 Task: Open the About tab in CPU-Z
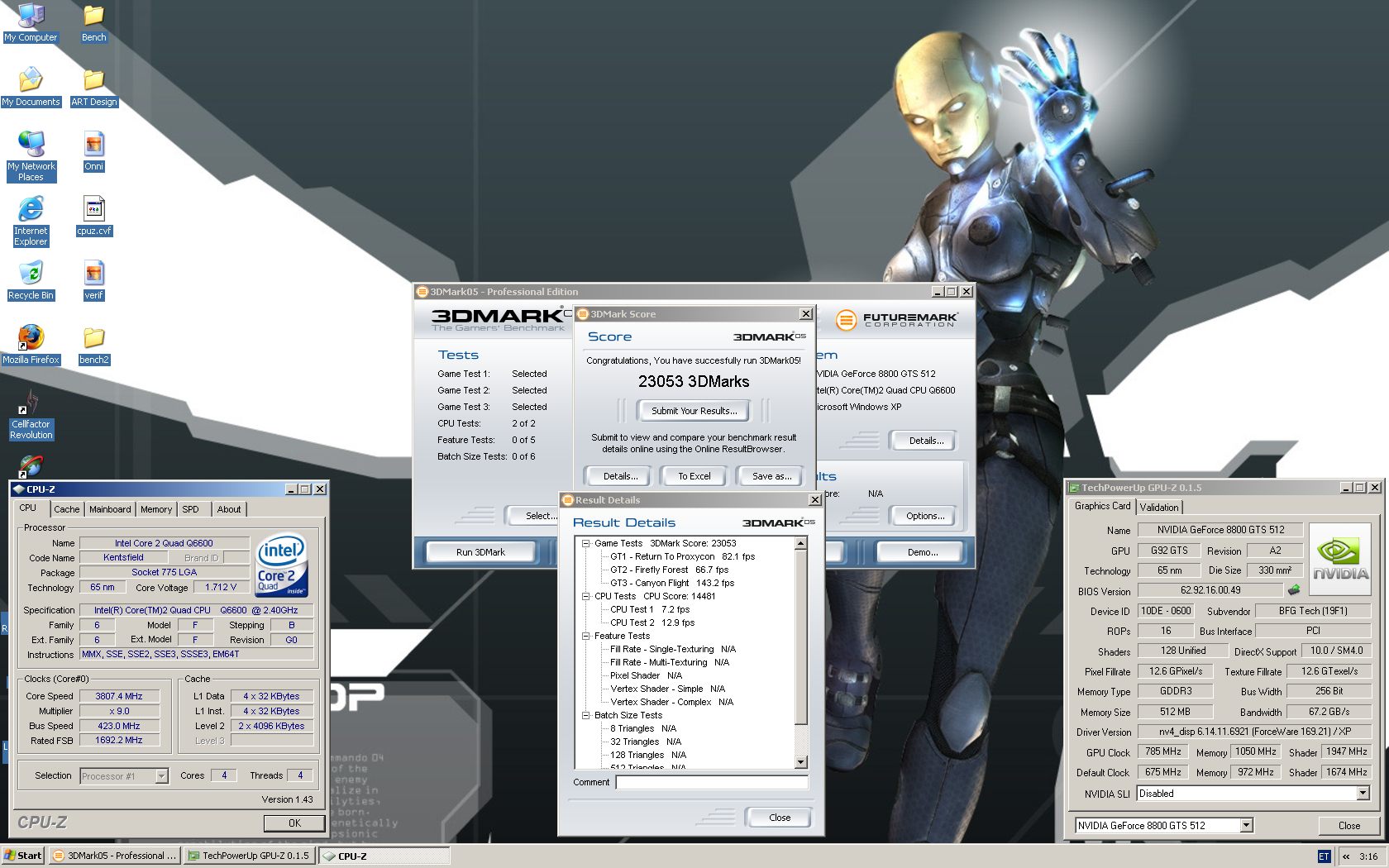point(229,509)
